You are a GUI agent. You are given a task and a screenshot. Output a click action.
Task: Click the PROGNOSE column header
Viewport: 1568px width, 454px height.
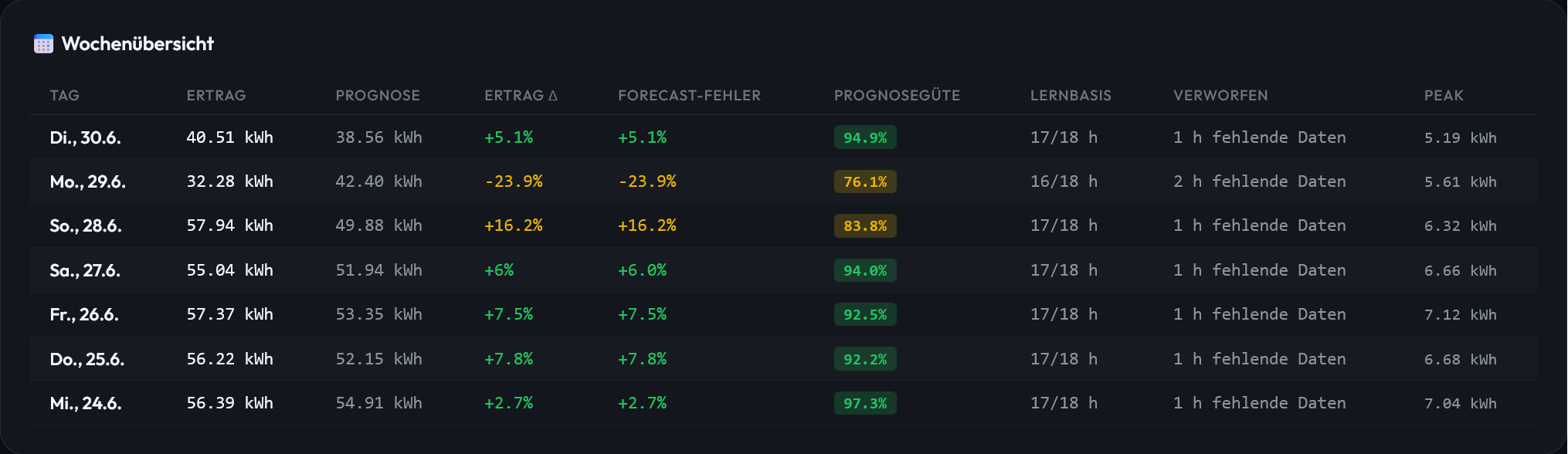pyautogui.click(x=378, y=95)
